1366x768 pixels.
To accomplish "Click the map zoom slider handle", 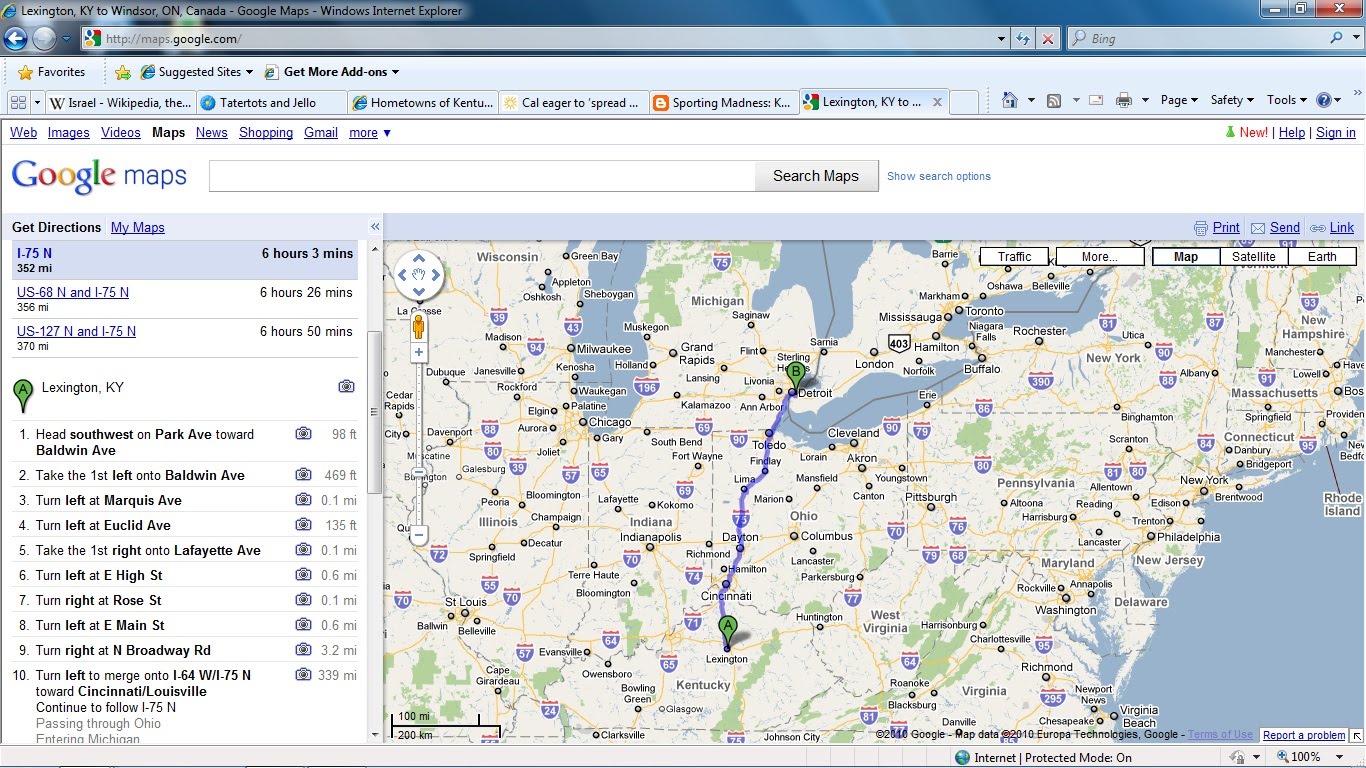I will tap(419, 474).
